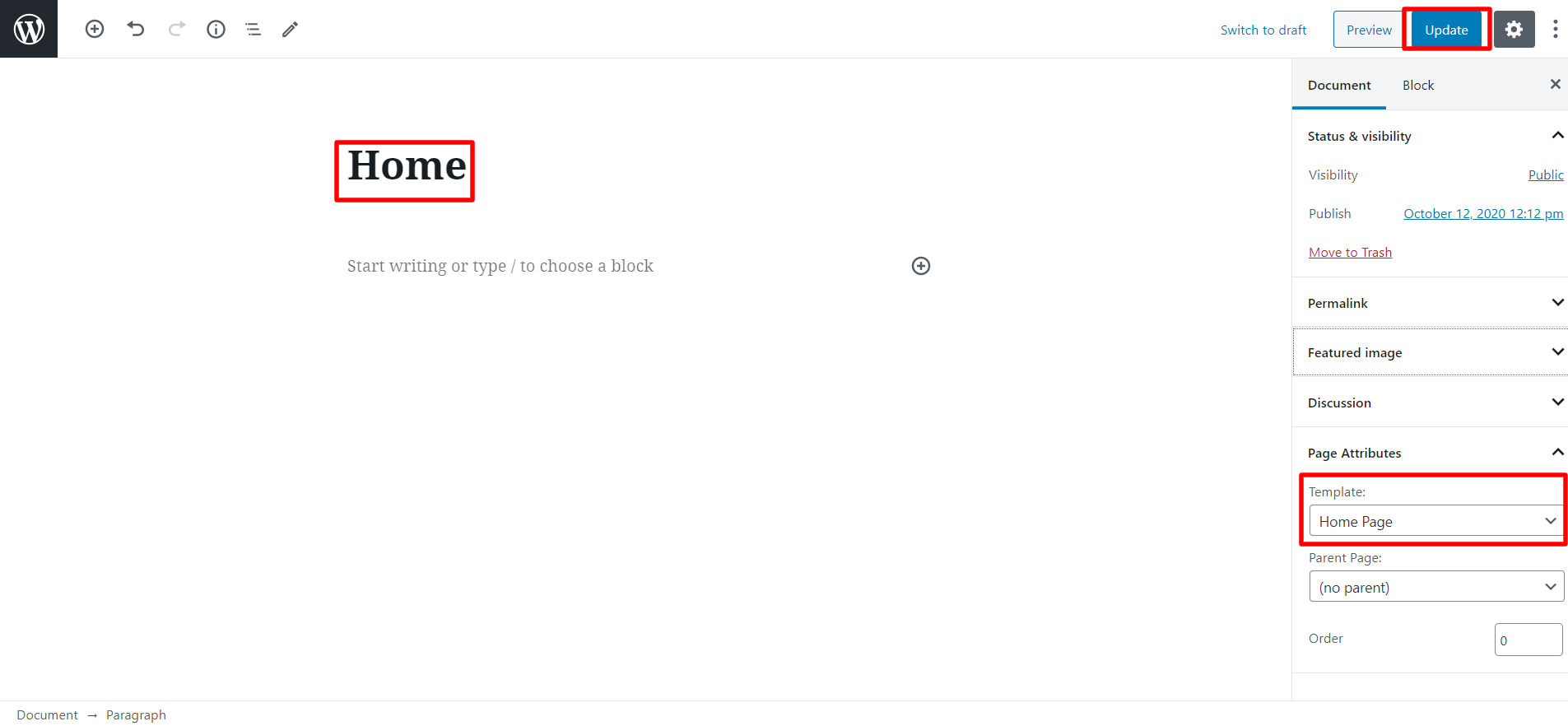Viewport: 1568px width, 726px height.
Task: Open content structure info icon
Action: point(216,29)
